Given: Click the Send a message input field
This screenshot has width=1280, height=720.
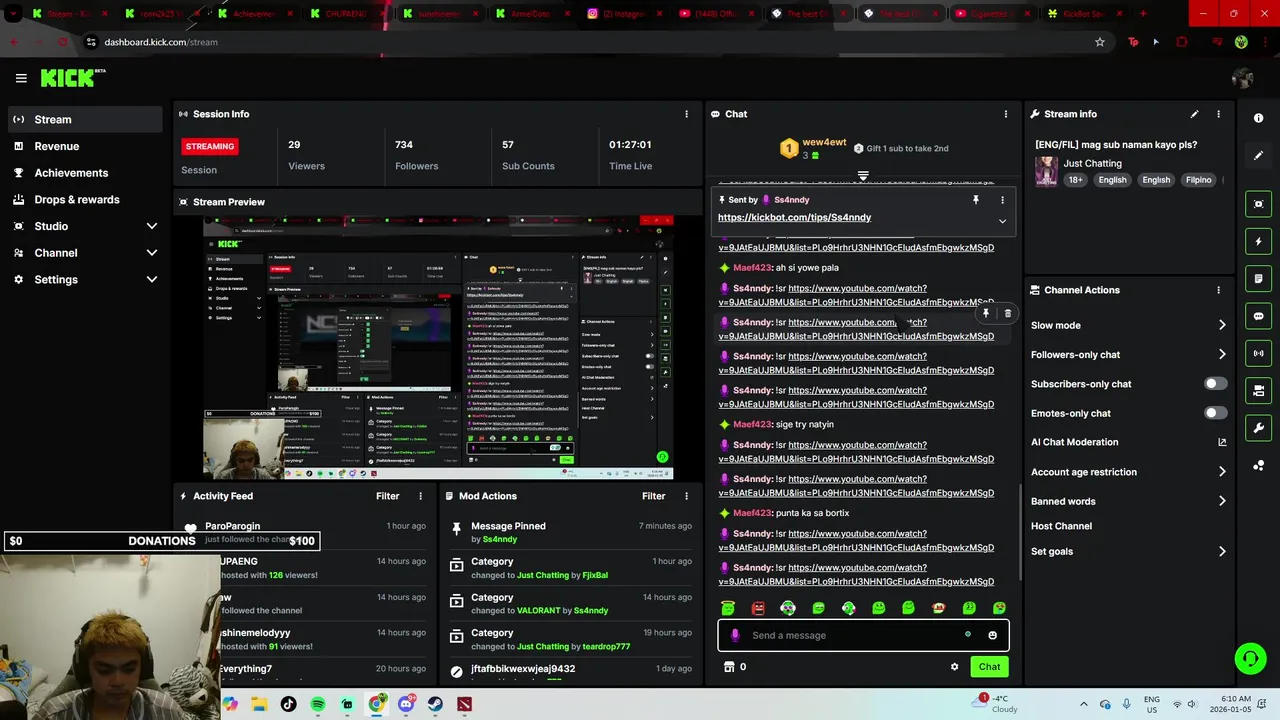Looking at the screenshot, I should 863,635.
